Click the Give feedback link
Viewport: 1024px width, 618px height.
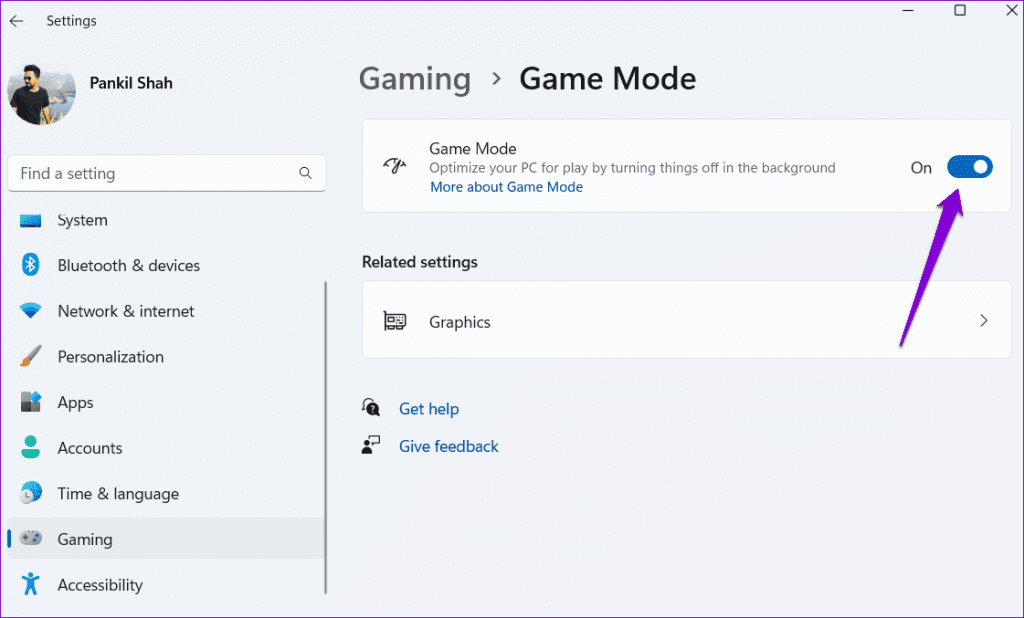[448, 446]
